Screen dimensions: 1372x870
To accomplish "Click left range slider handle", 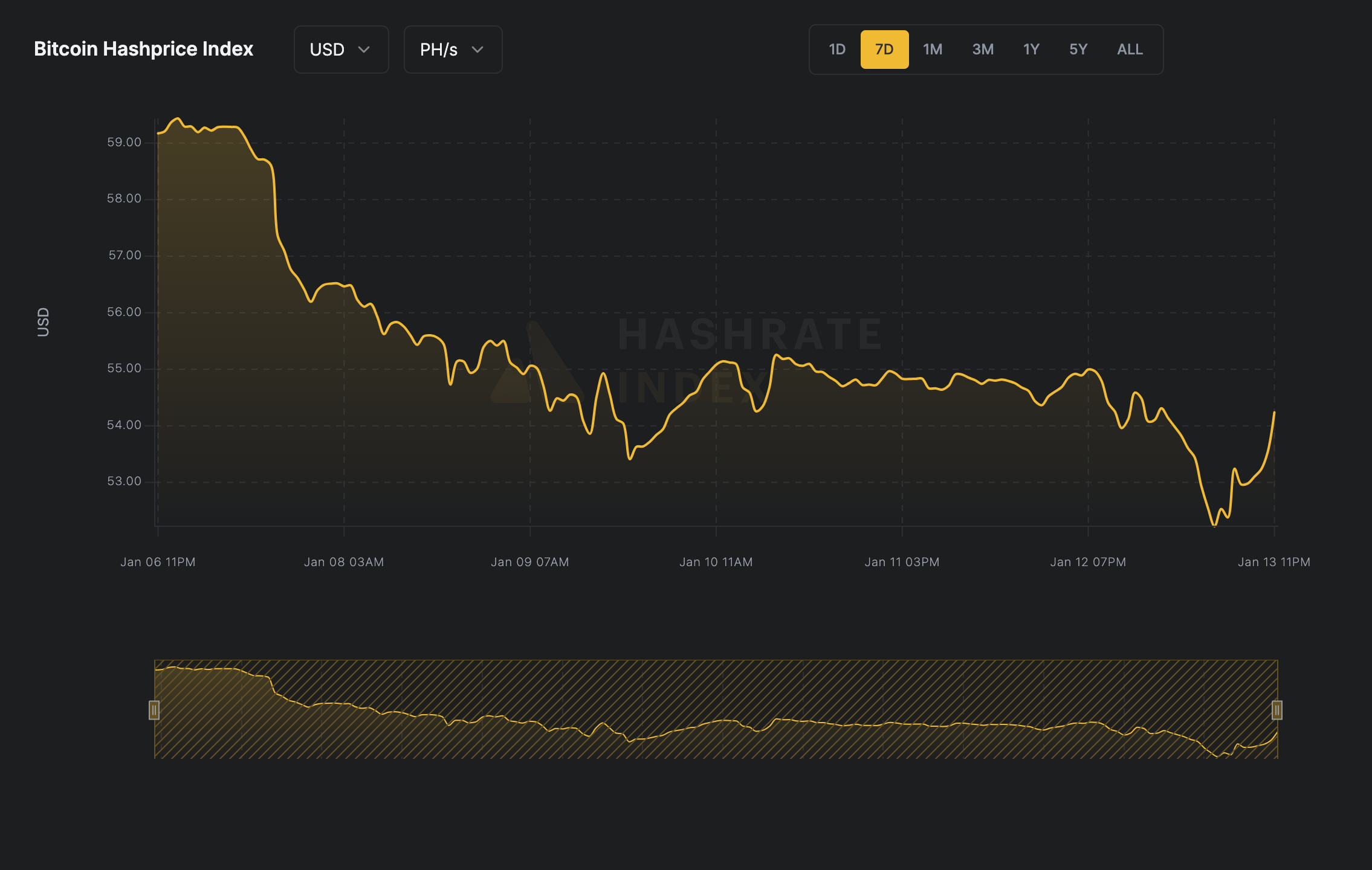I will coord(154,710).
